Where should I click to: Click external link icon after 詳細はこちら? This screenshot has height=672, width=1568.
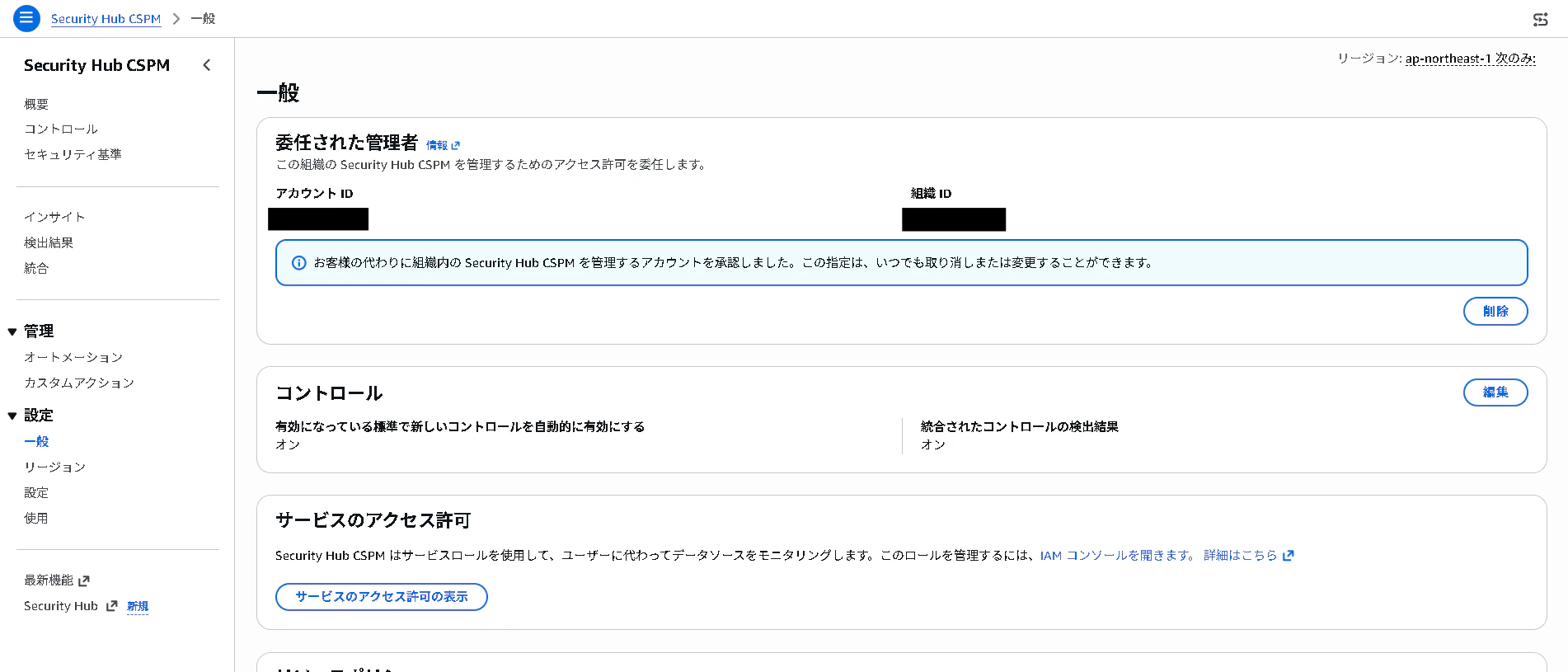[x=1289, y=556]
